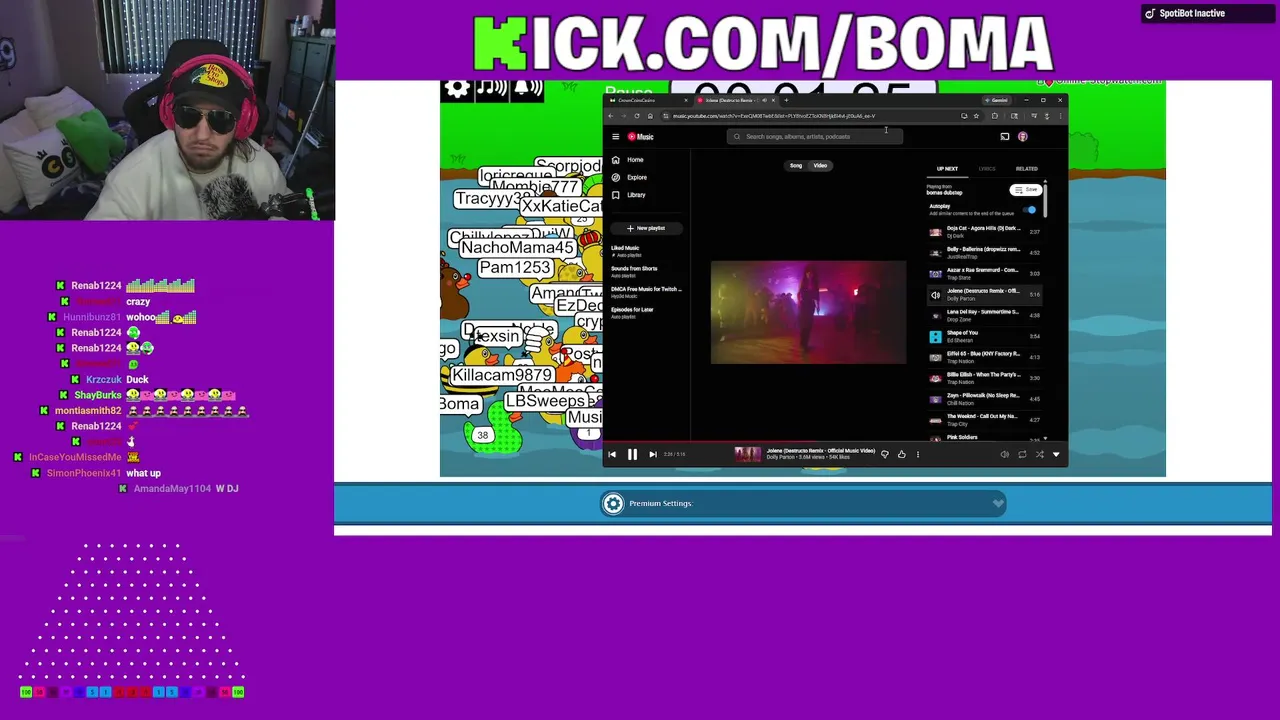Toggle the duck race bell sound icon

(527, 89)
